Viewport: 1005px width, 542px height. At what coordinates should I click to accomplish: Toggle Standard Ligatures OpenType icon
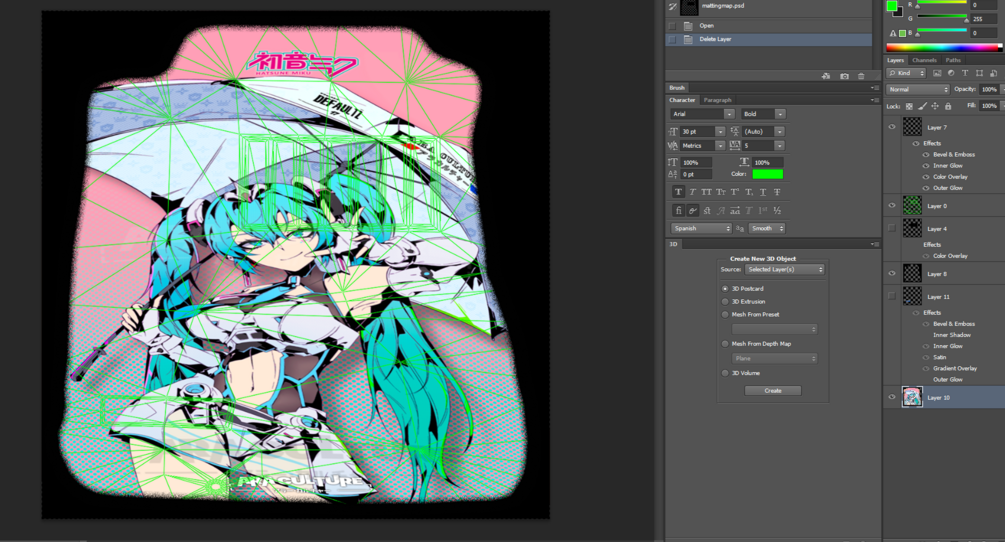click(678, 210)
